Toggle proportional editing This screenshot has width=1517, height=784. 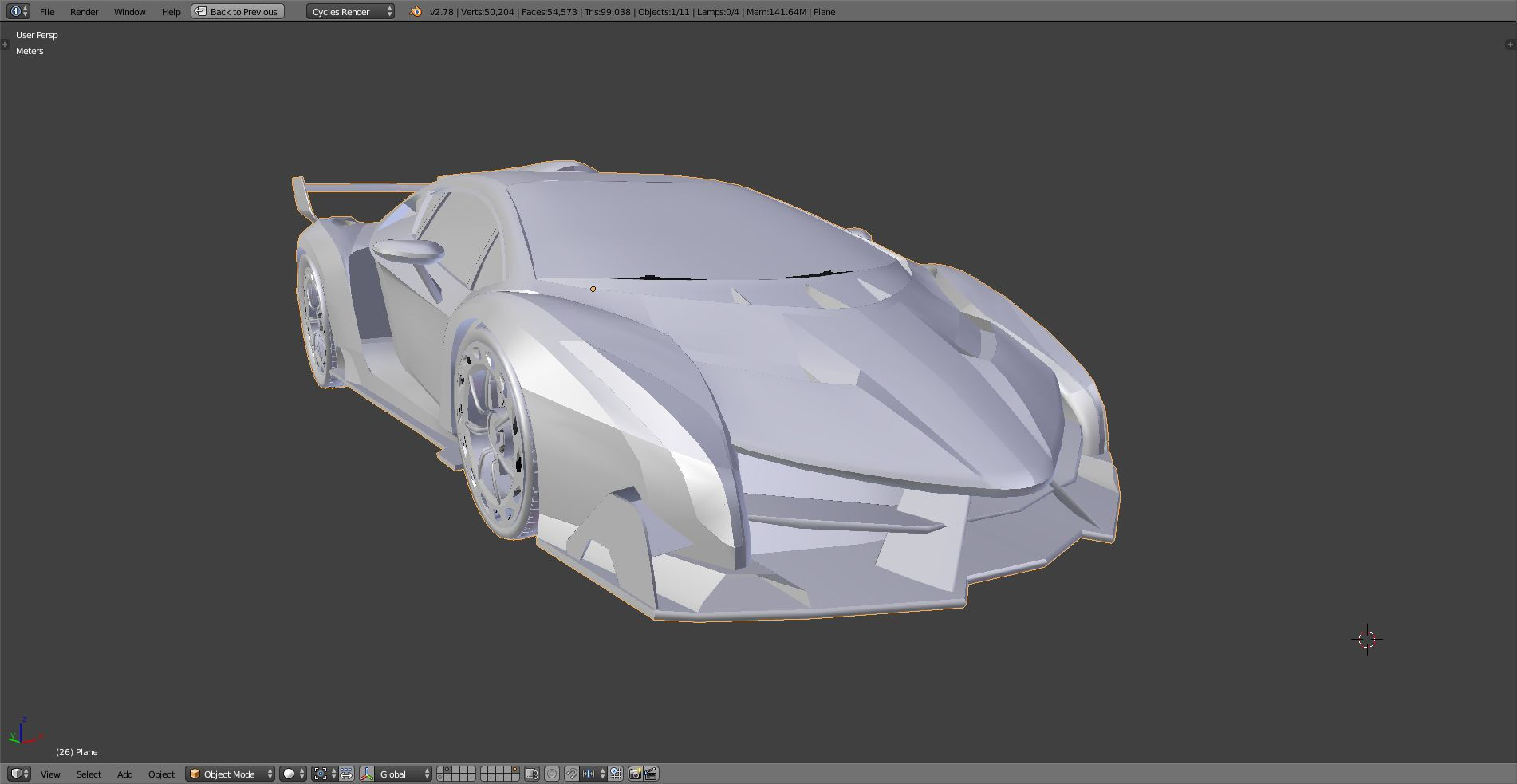point(552,774)
